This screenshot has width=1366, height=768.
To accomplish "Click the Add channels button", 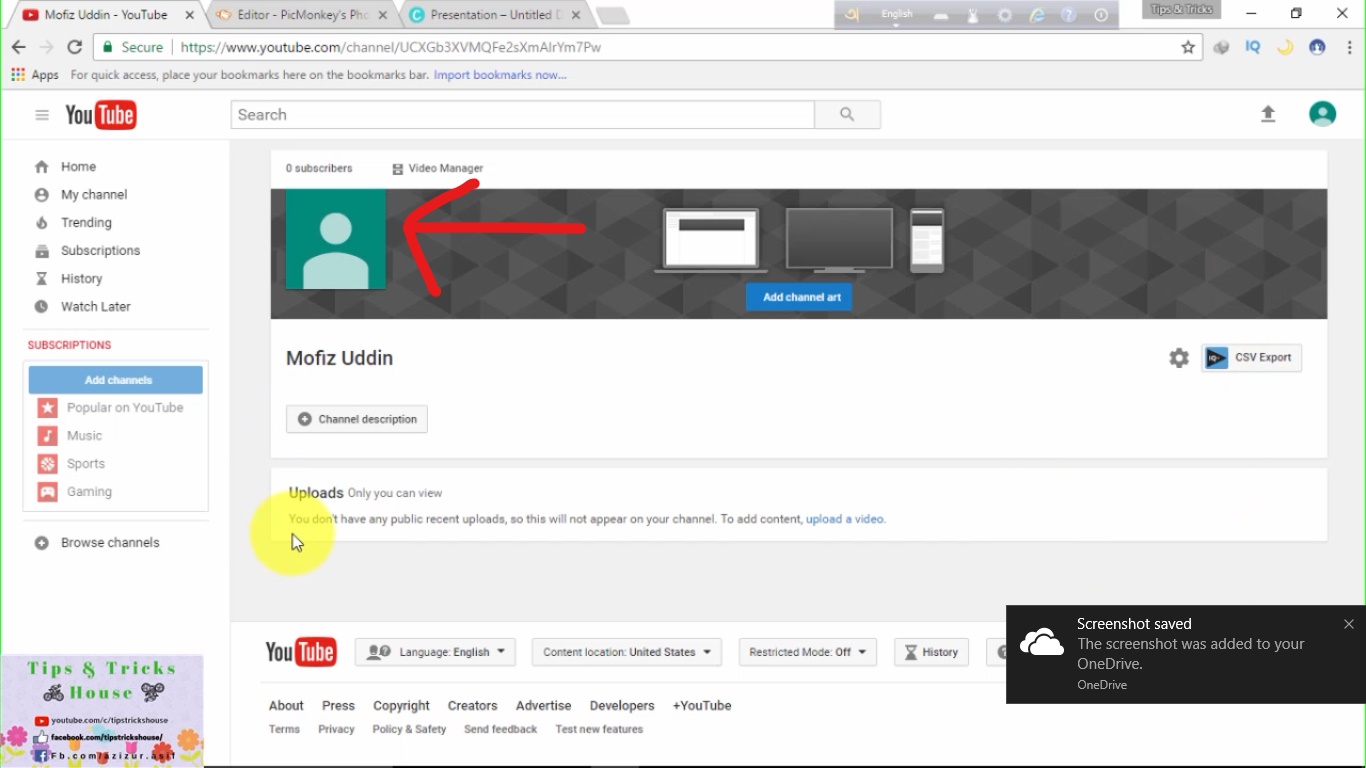I will click(116, 380).
